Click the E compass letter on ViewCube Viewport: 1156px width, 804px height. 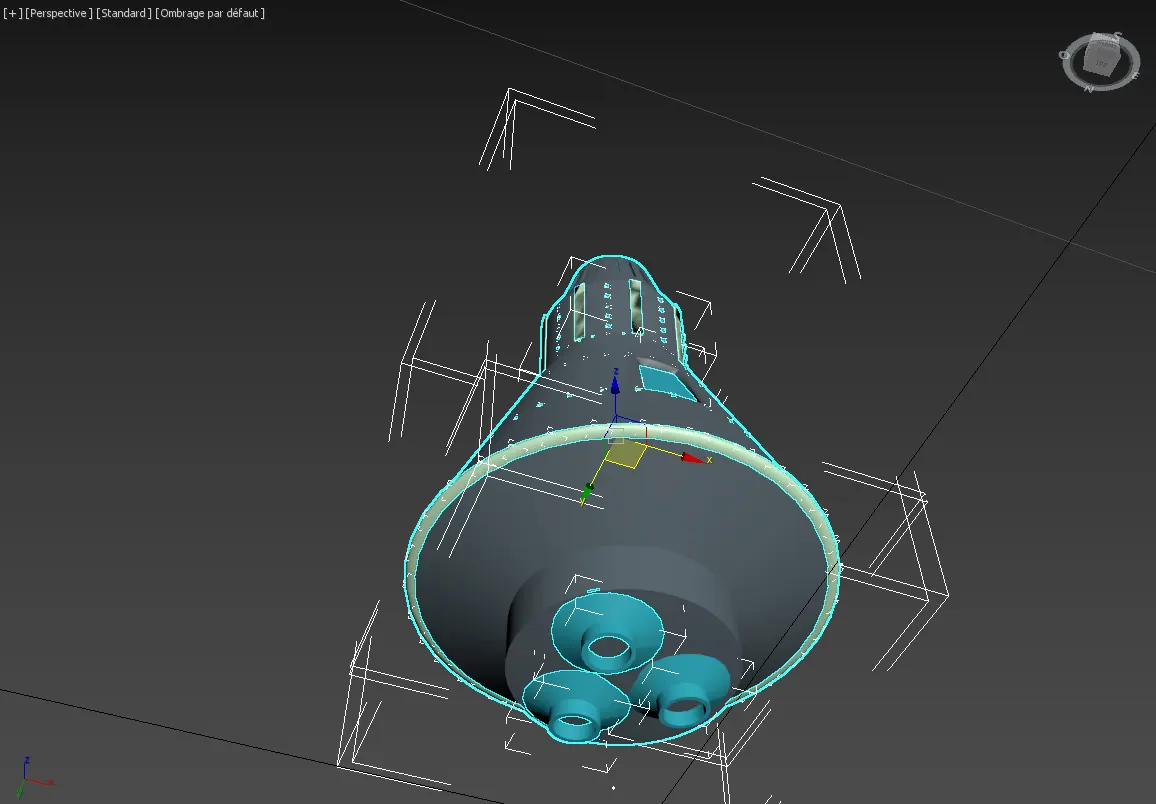[x=1133, y=72]
